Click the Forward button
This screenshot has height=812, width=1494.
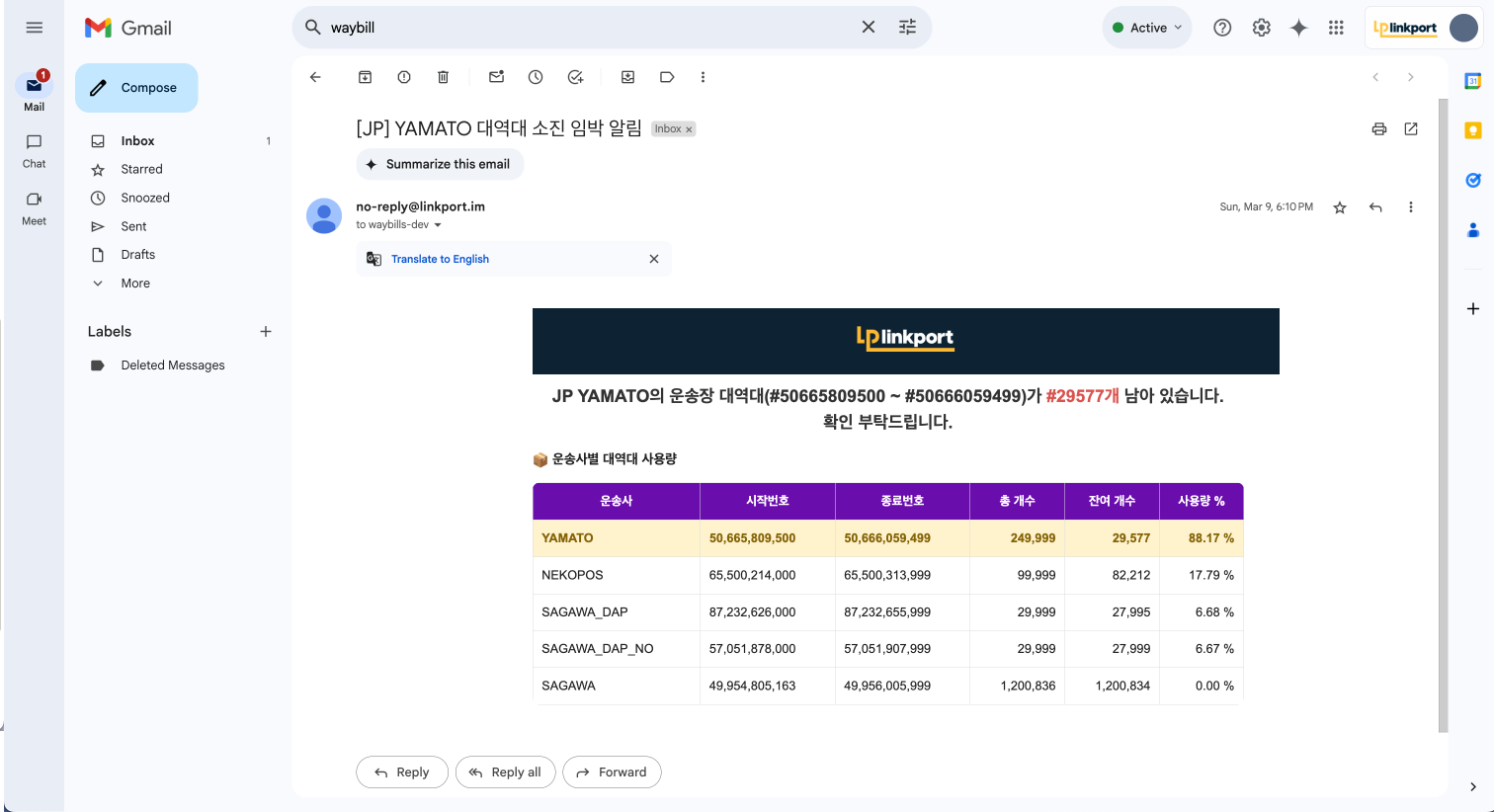[612, 772]
